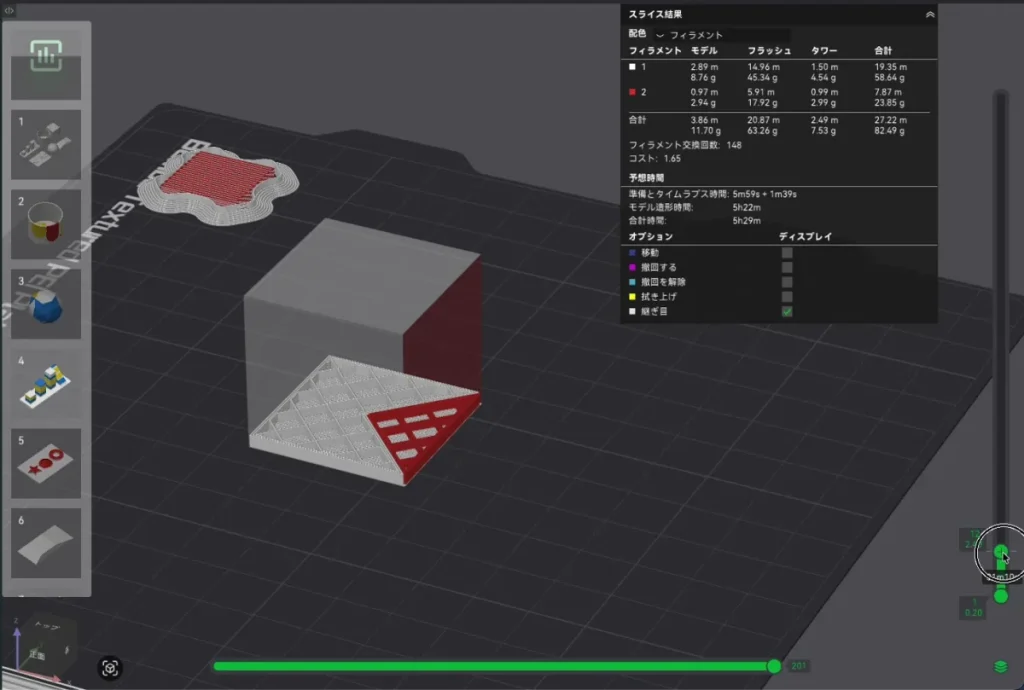Viewport: 1024px width, 690px height.
Task: Click the フィラメント column header
Action: pos(655,50)
